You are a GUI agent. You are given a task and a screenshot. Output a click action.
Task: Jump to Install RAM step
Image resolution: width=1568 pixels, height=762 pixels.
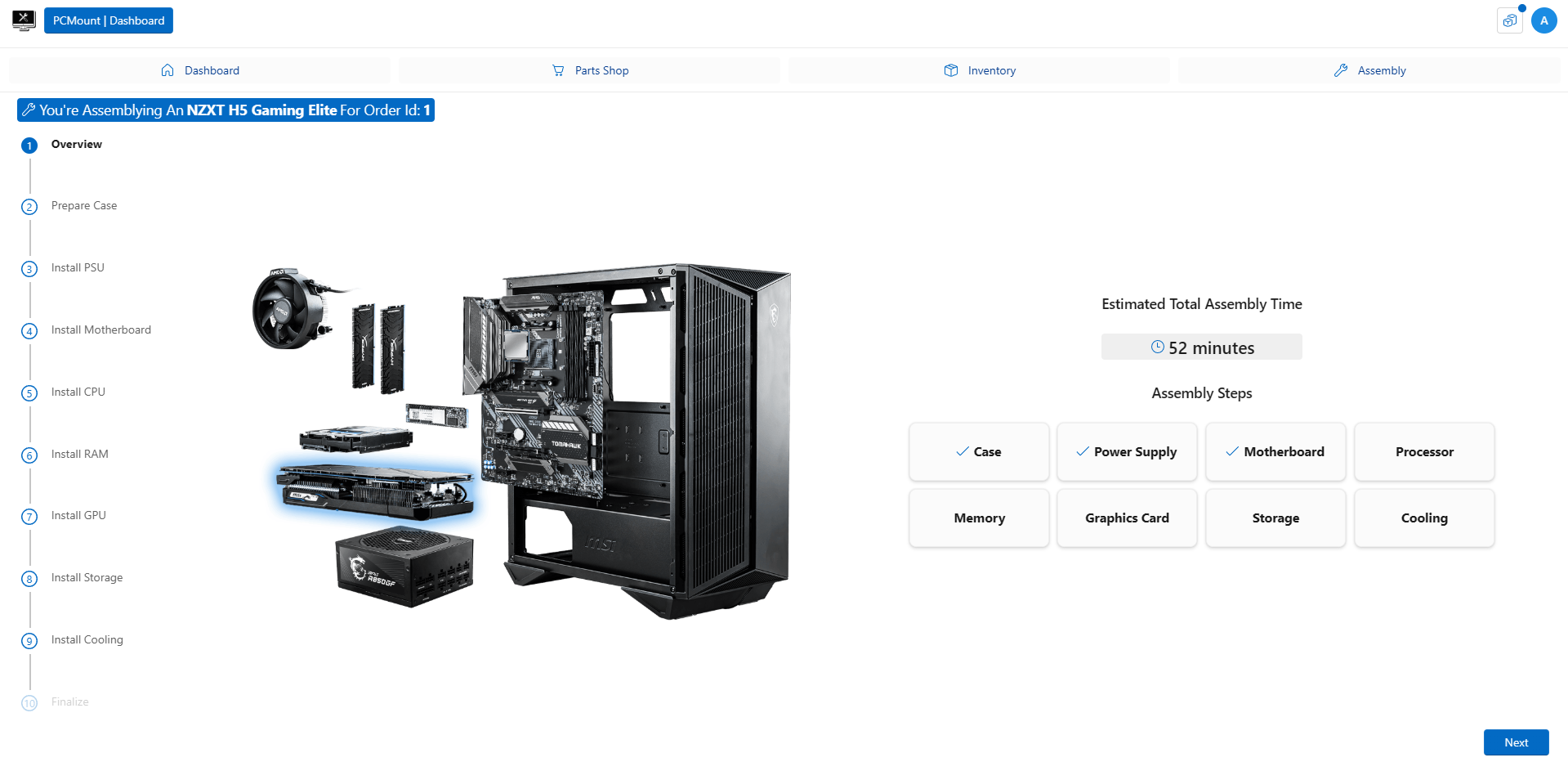80,454
